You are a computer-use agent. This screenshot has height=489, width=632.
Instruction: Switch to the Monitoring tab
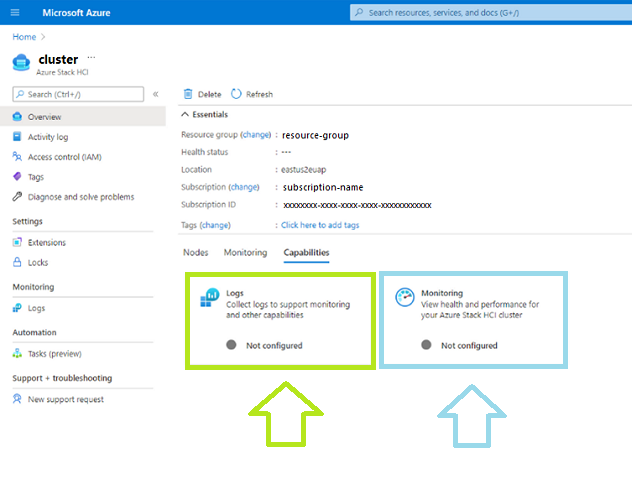[245, 252]
